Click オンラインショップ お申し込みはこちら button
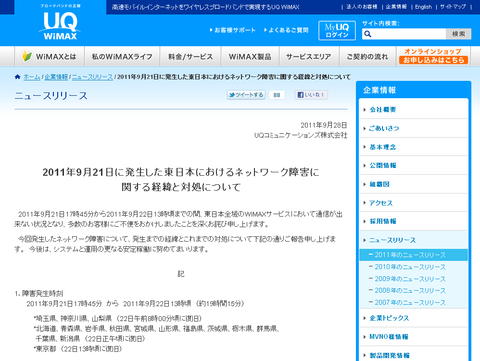 (x=433, y=56)
